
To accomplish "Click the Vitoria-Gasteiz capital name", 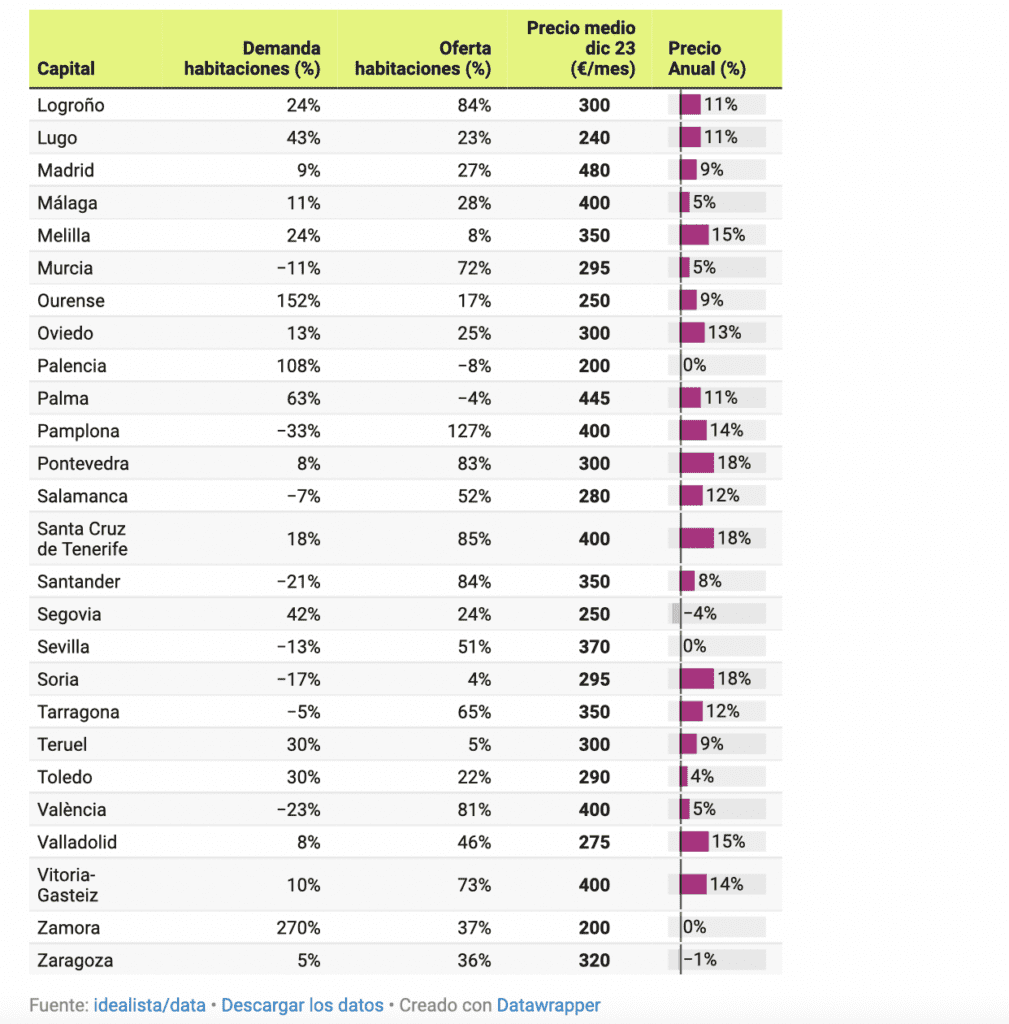I will click(68, 885).
